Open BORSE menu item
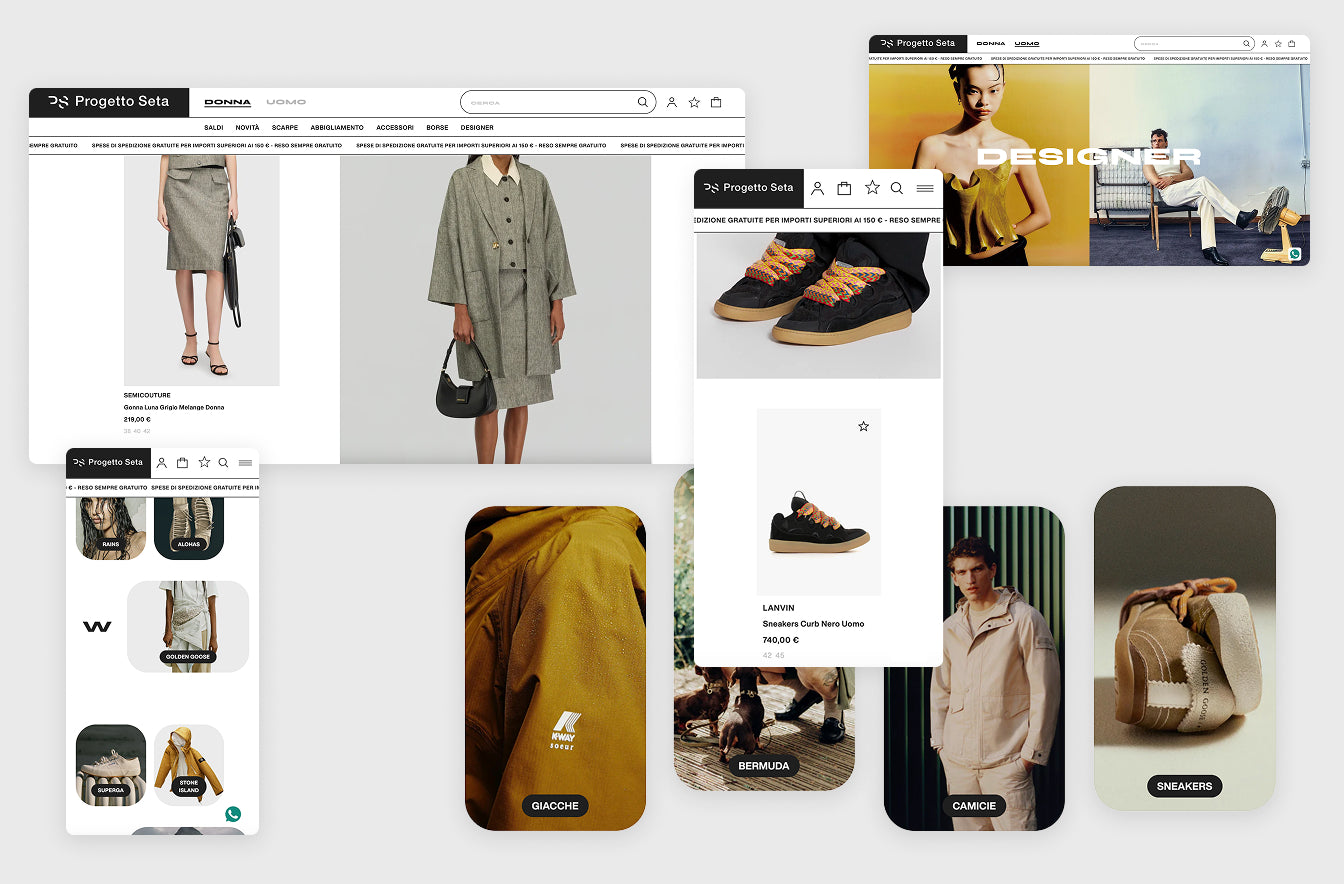 point(437,128)
